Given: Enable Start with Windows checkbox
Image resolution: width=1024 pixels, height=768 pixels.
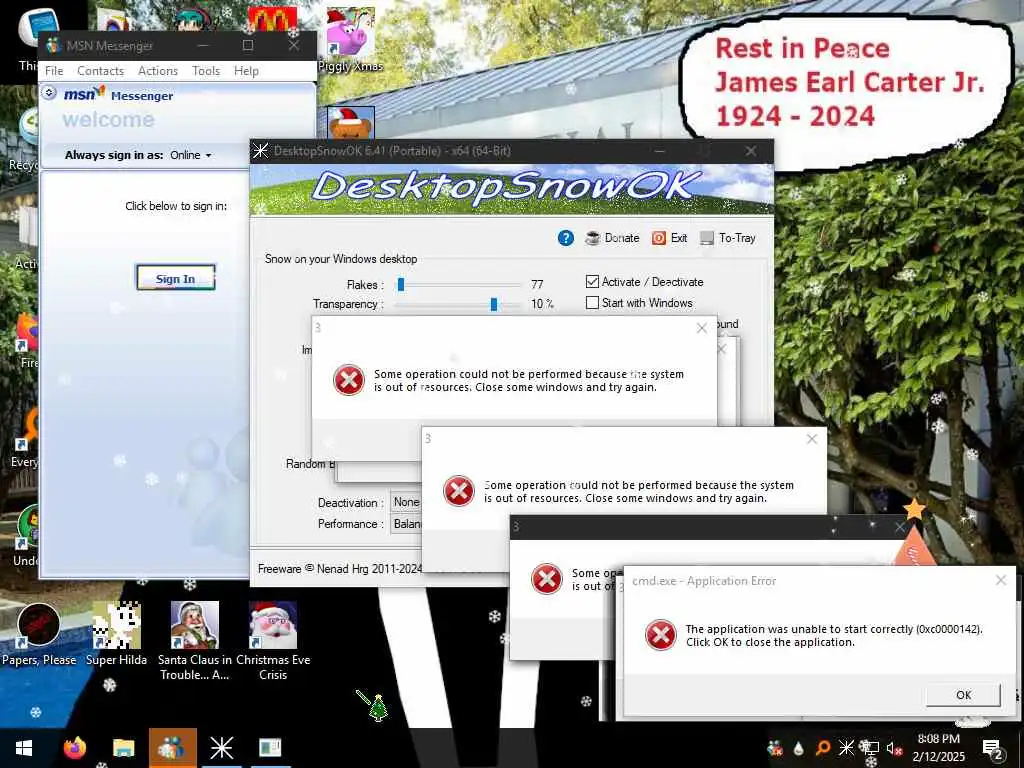Looking at the screenshot, I should (592, 303).
